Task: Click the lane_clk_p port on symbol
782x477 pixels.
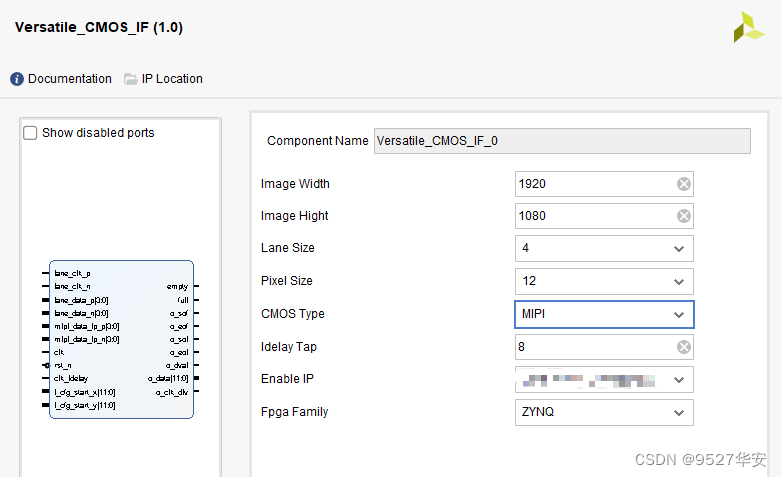Action: point(72,272)
